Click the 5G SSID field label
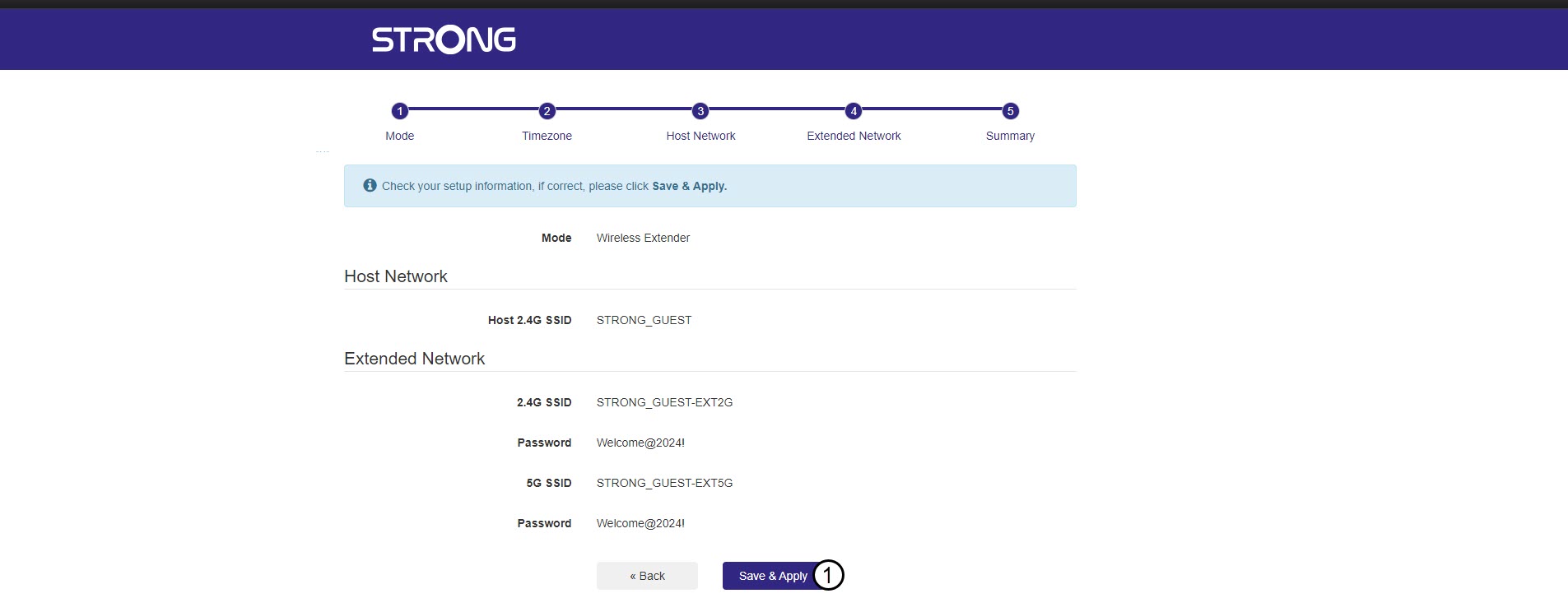The image size is (1568, 612). pyautogui.click(x=549, y=483)
